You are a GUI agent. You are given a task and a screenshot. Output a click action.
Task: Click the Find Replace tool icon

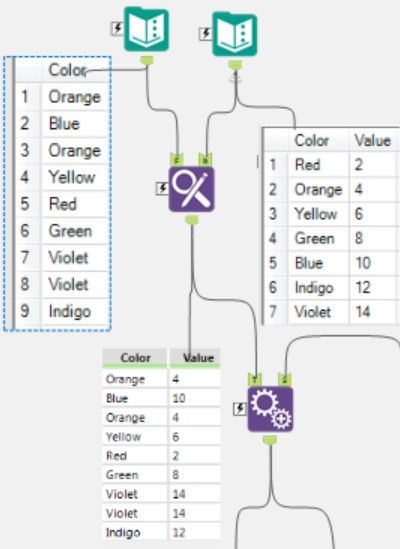click(x=192, y=189)
